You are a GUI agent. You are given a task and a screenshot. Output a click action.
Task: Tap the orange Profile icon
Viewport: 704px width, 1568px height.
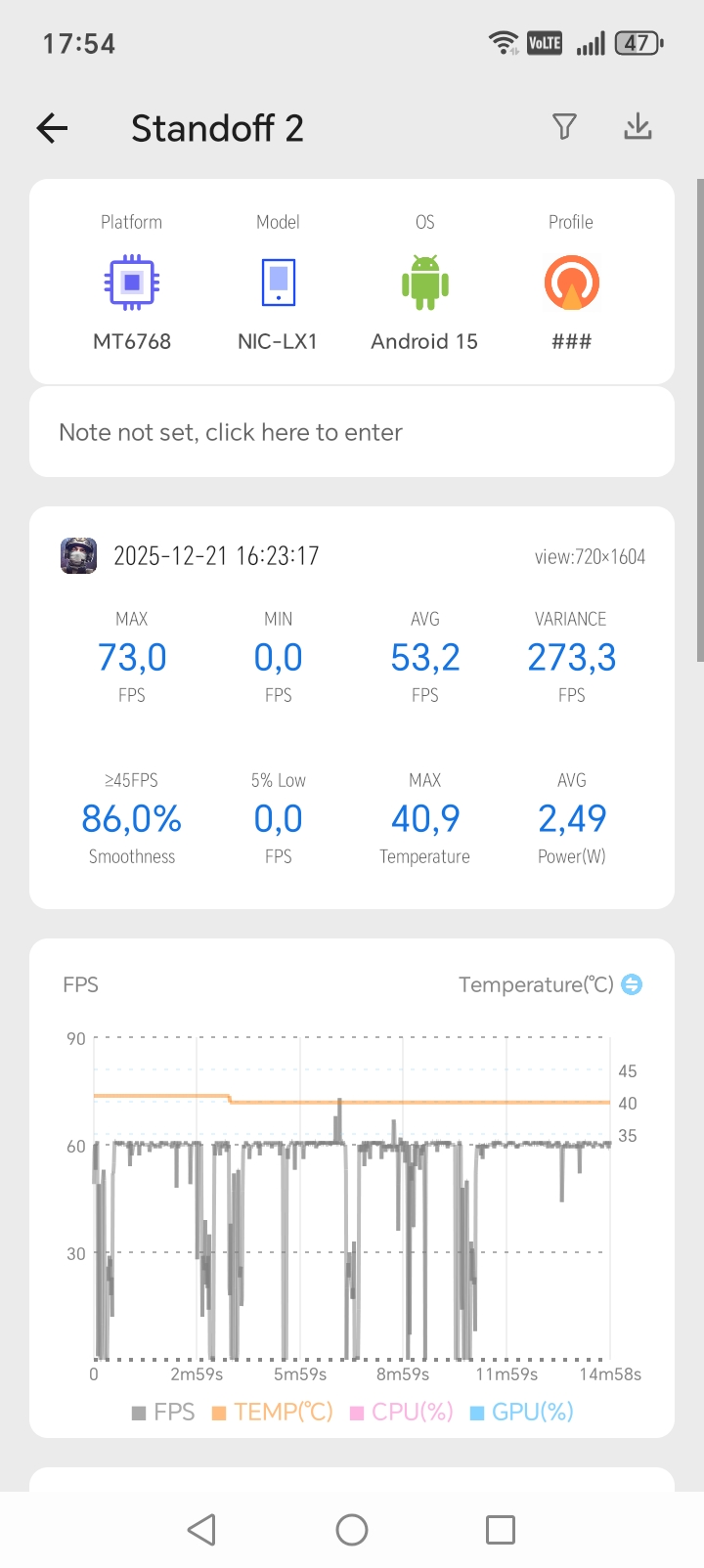[571, 283]
